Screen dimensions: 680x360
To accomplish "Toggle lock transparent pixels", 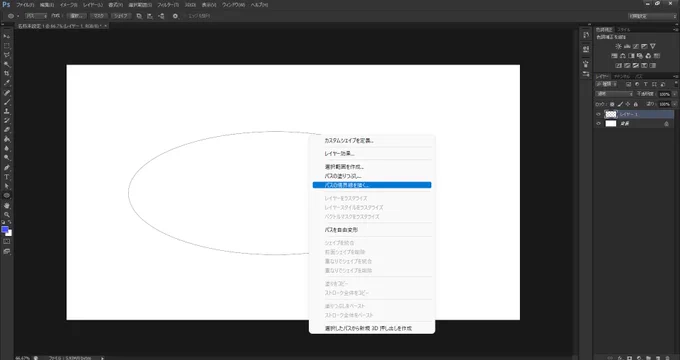I will (x=612, y=104).
